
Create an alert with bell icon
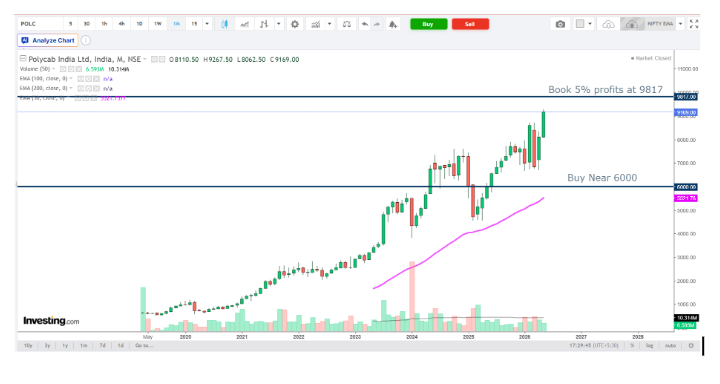[x=393, y=24]
